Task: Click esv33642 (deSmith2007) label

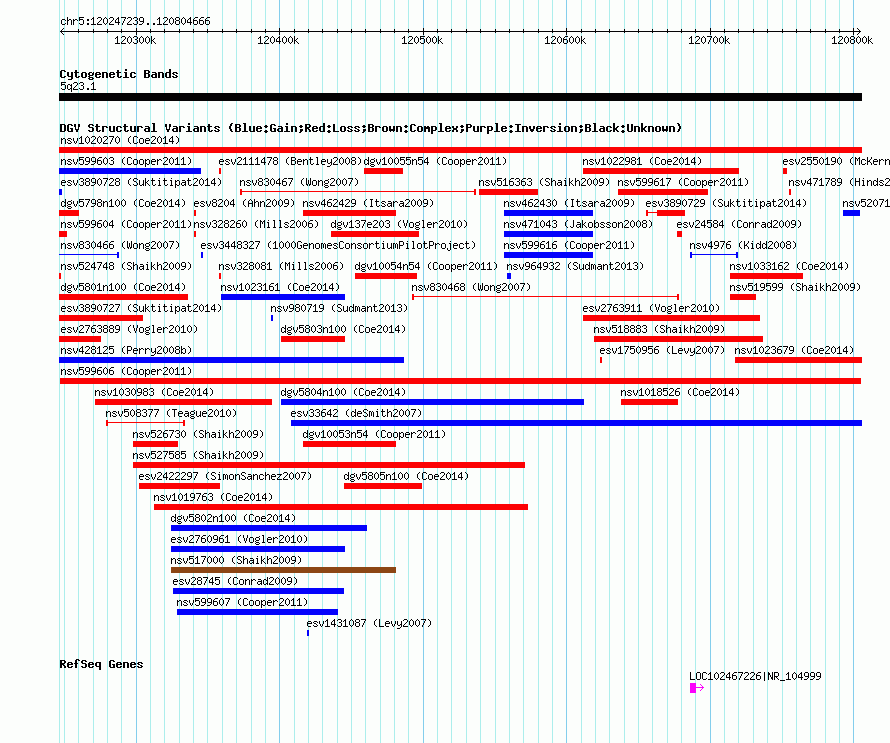Action: (x=356, y=413)
